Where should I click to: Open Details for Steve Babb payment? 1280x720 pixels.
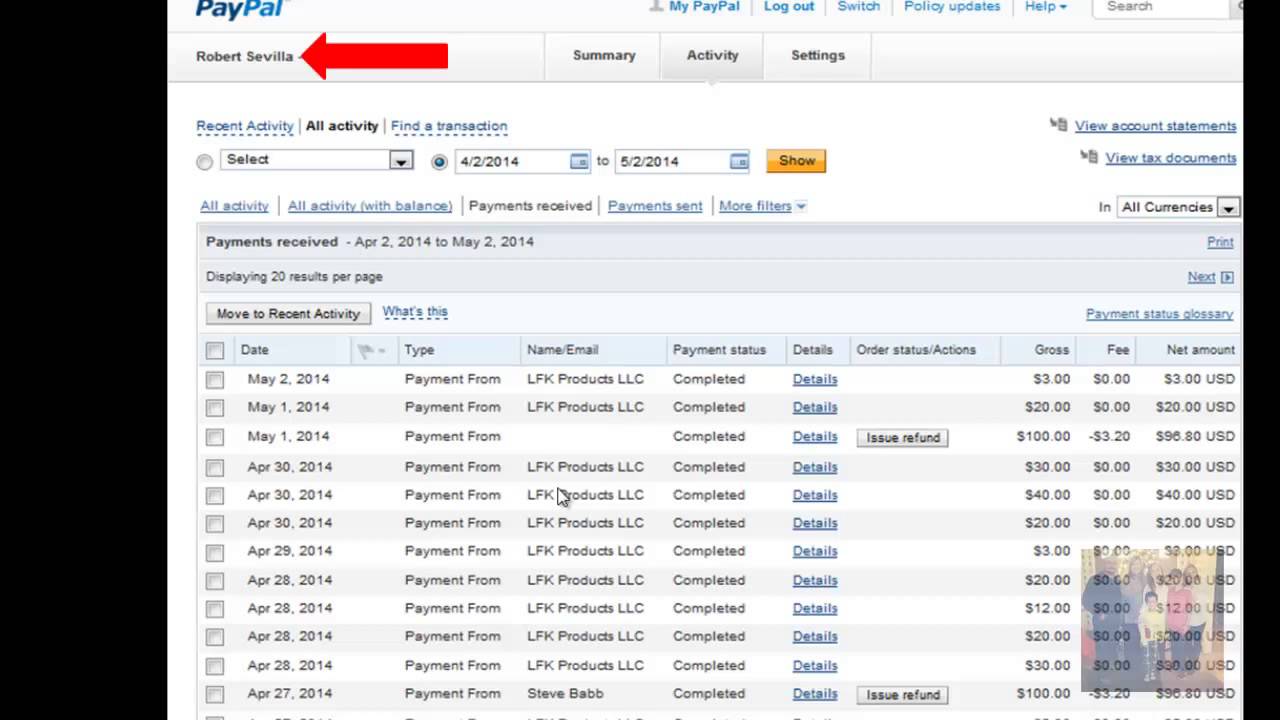(815, 693)
